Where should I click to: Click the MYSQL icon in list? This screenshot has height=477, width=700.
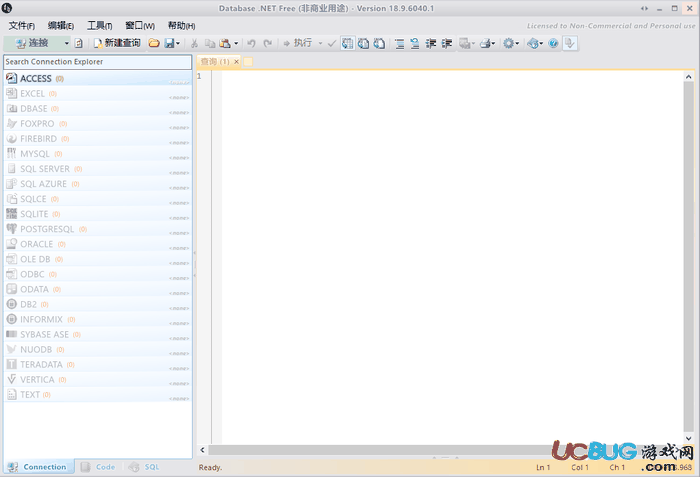[12, 154]
